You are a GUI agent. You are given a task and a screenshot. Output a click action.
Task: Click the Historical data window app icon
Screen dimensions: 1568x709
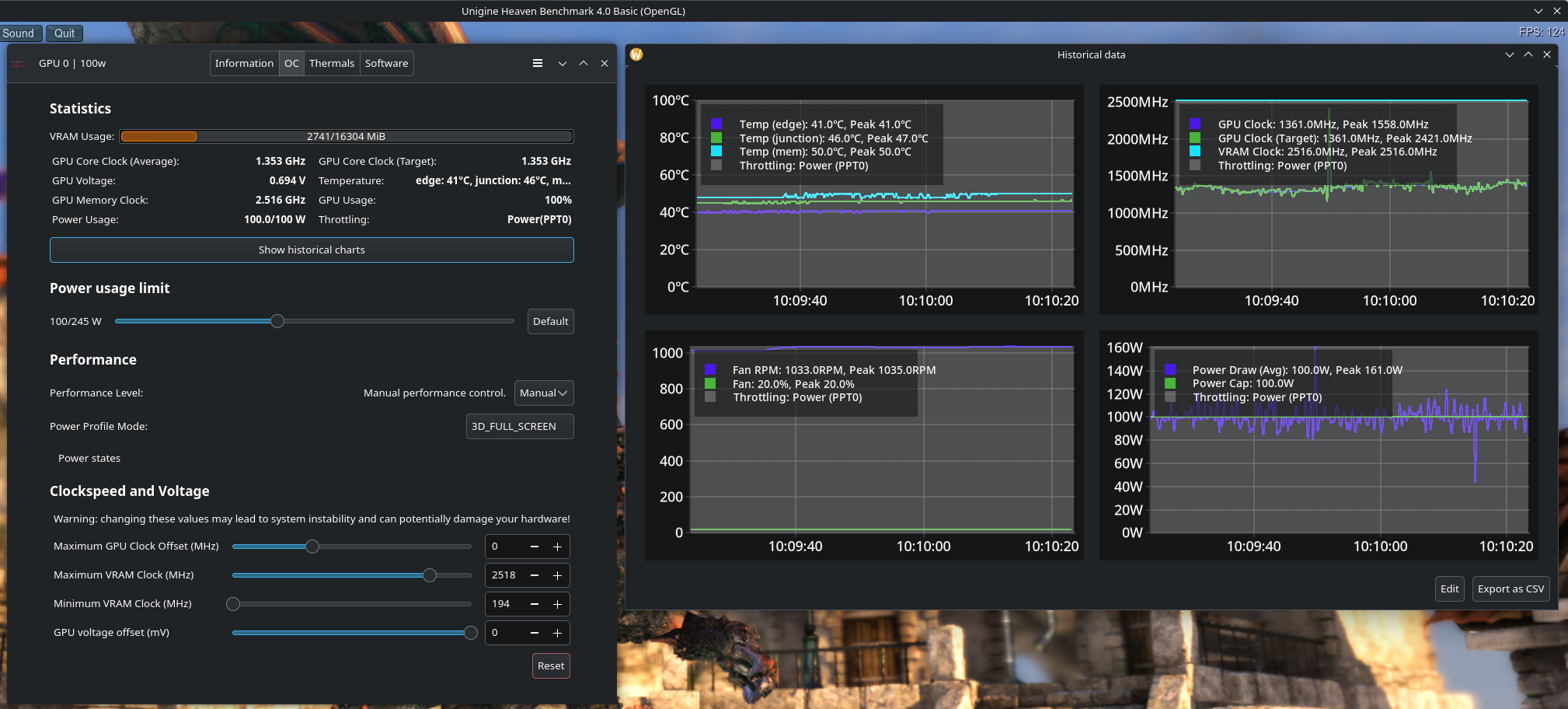coord(636,54)
